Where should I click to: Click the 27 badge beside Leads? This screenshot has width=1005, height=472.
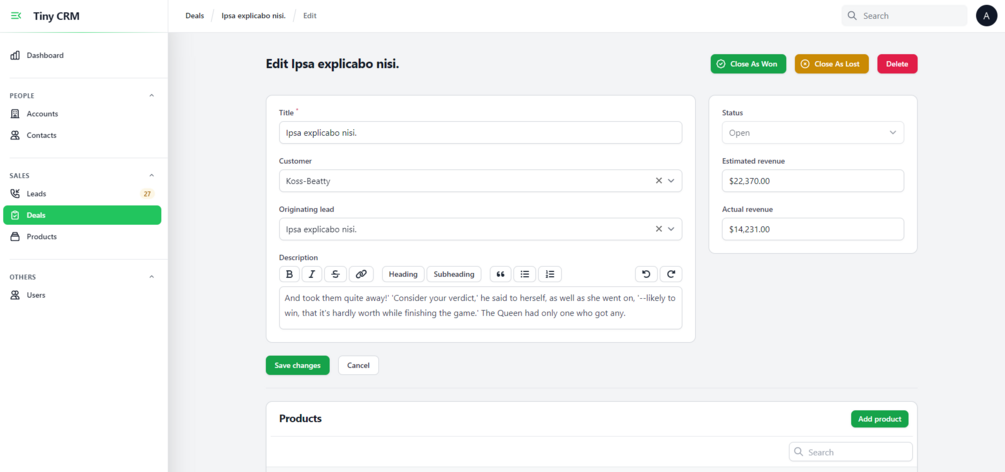pyautogui.click(x=147, y=194)
